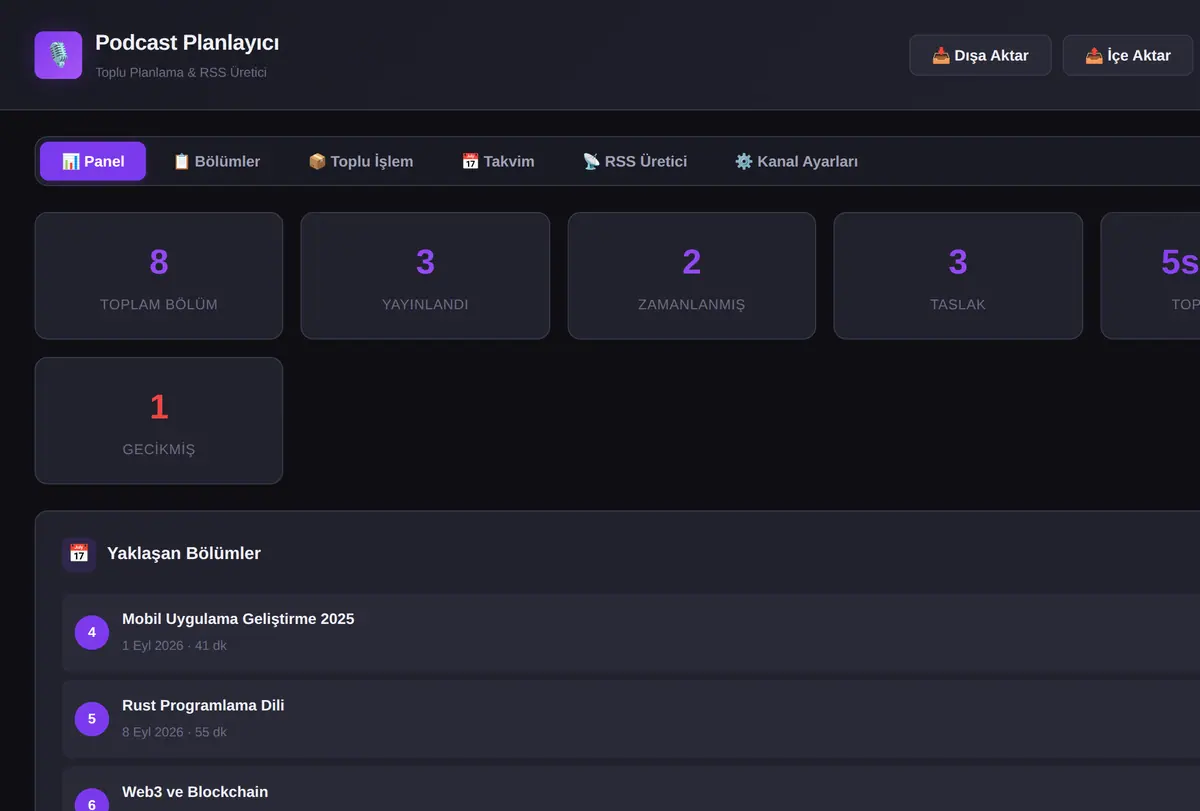Click episode number 6 purple badge
Viewport: 1200px width, 811px height.
coord(92,804)
